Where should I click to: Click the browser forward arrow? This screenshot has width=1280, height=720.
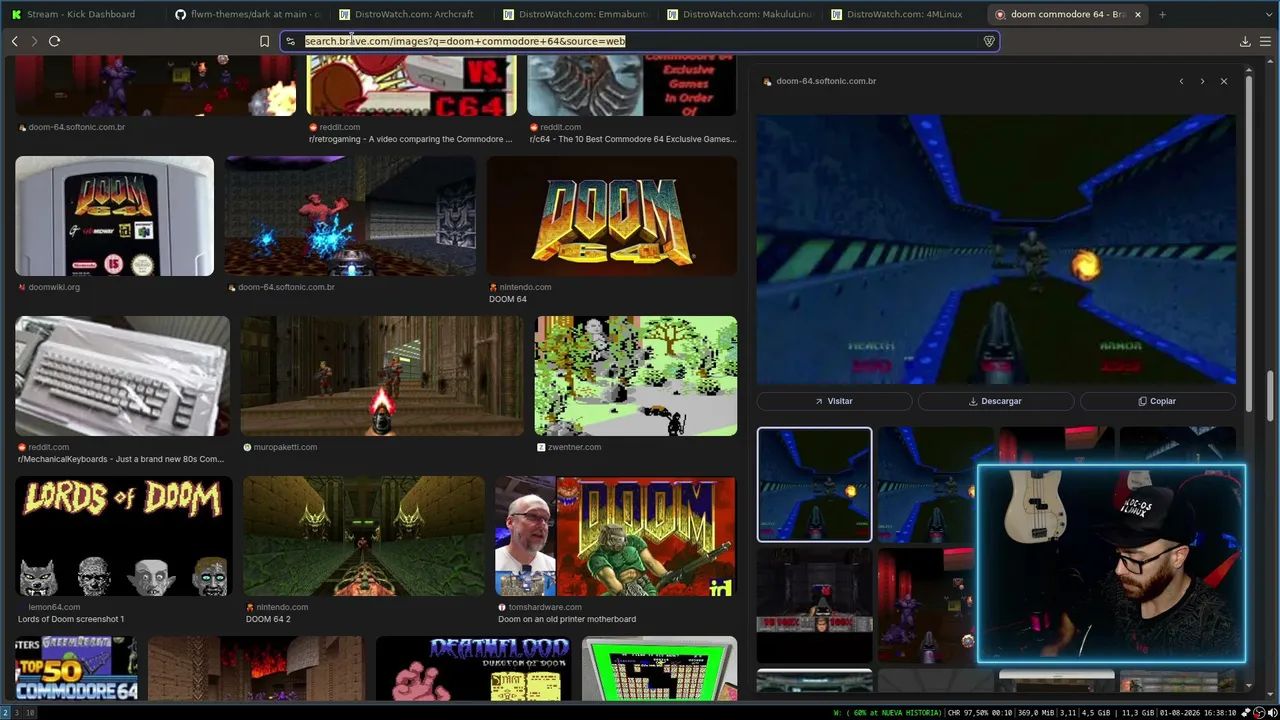(x=34, y=41)
